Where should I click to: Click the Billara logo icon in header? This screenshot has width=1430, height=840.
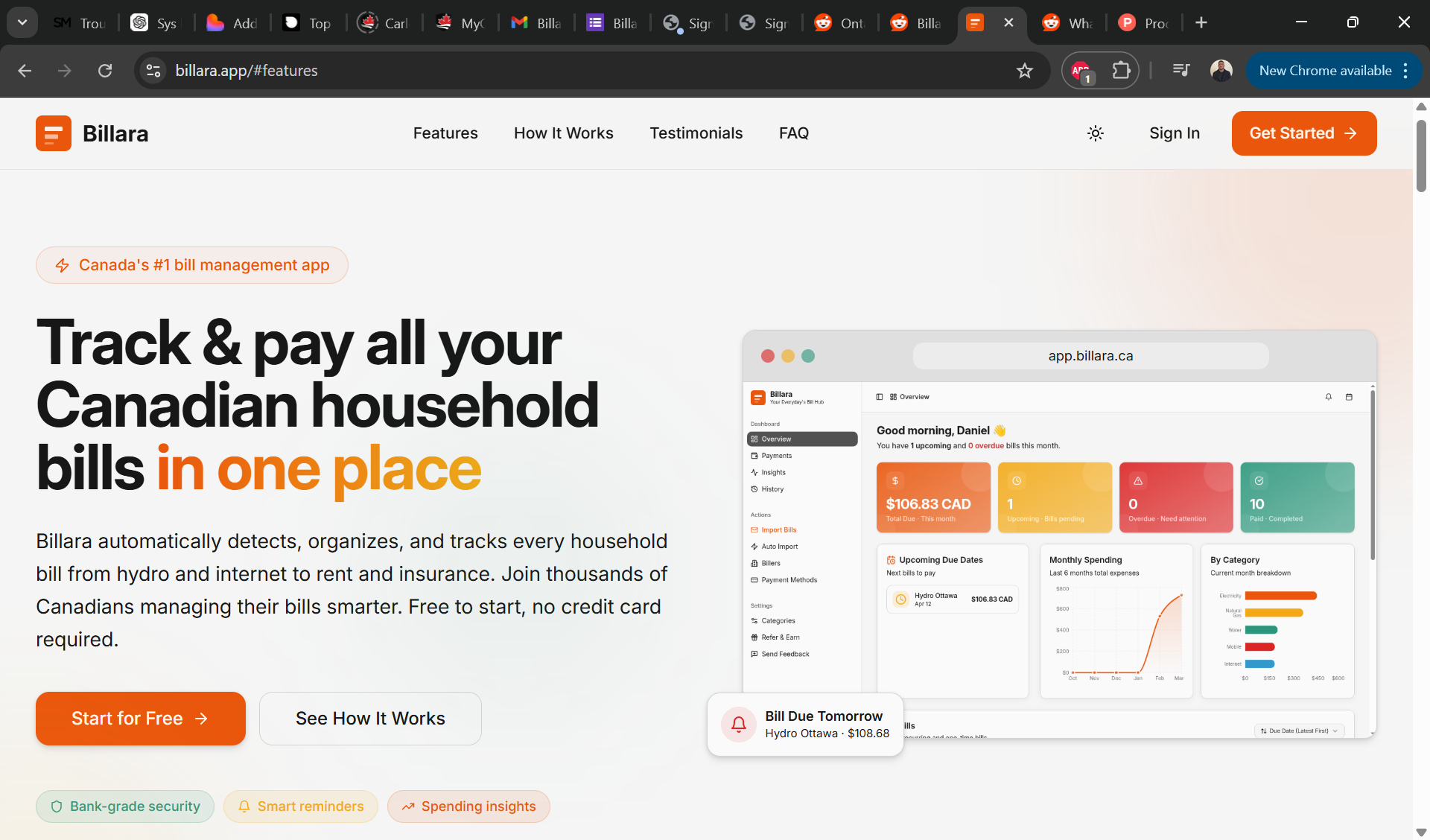click(54, 133)
